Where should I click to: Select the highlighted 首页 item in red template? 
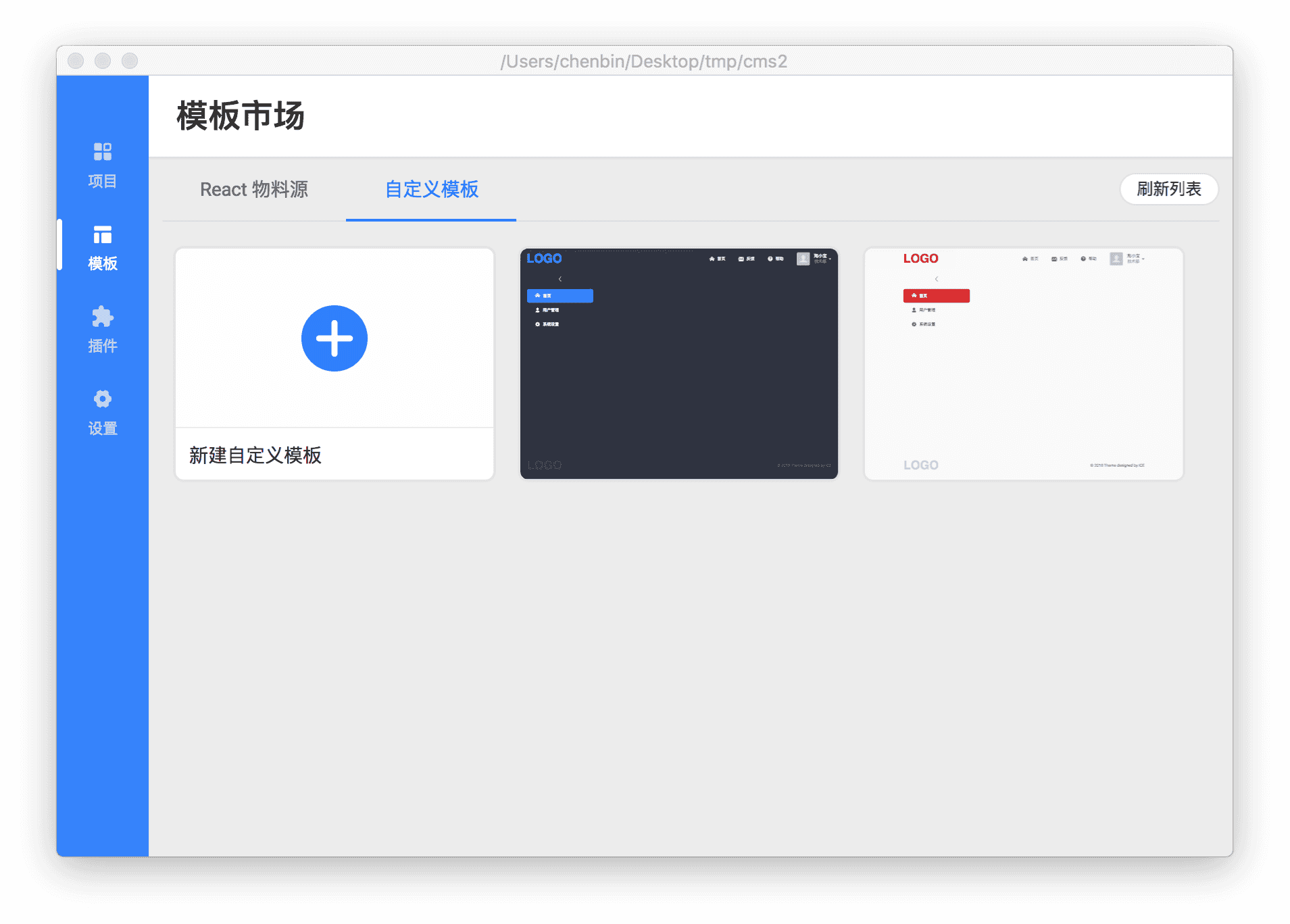coord(936,296)
